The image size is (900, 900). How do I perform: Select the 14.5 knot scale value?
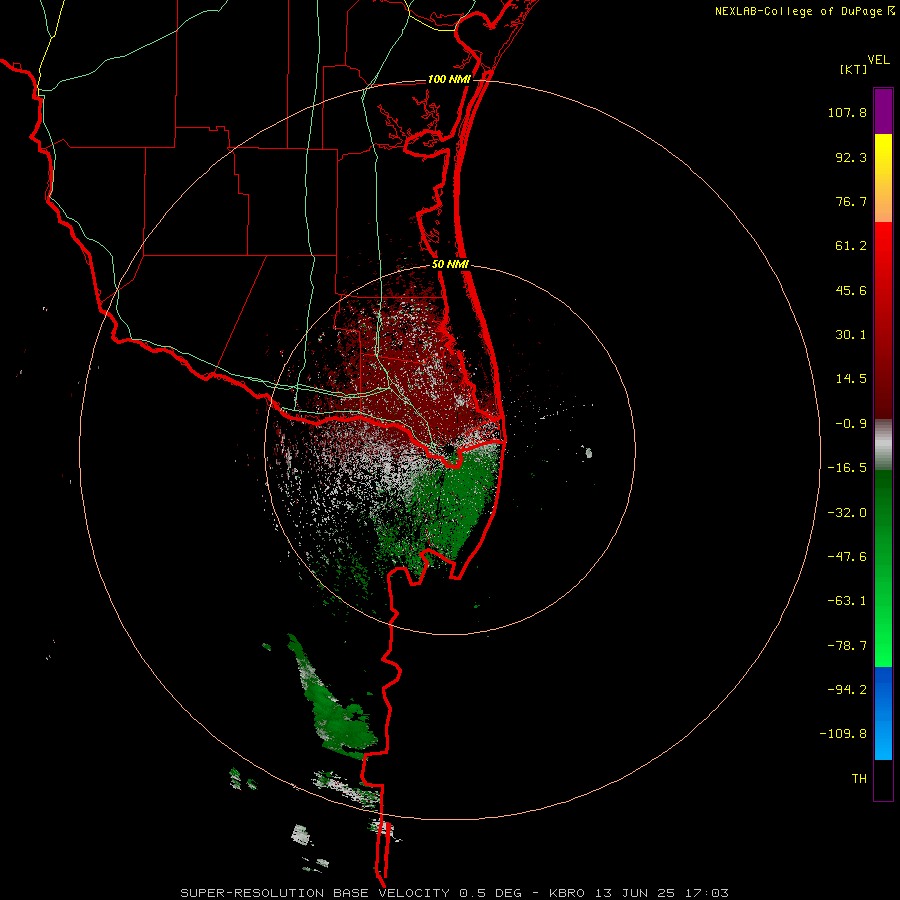(851, 379)
